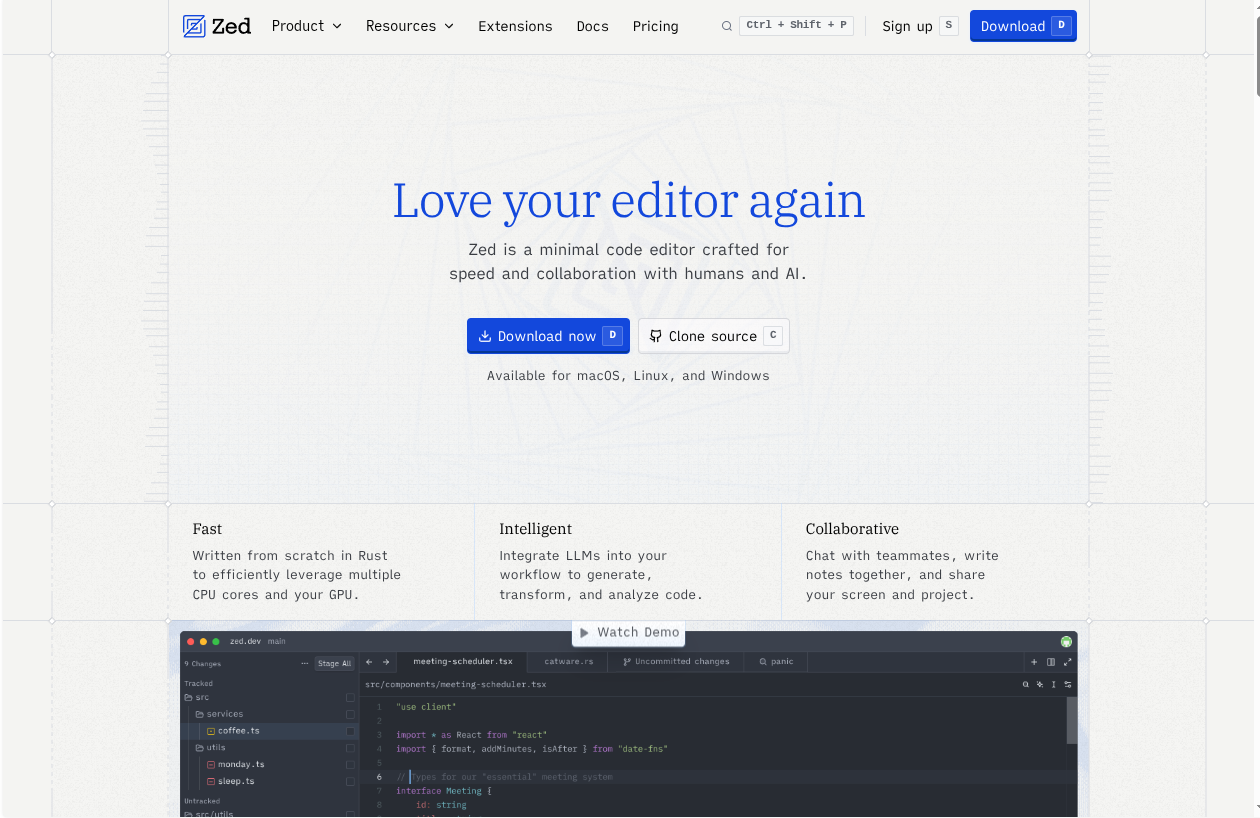The image size is (1260, 818).
Task: Click the GitHub icon on Clone source
Action: tap(656, 336)
